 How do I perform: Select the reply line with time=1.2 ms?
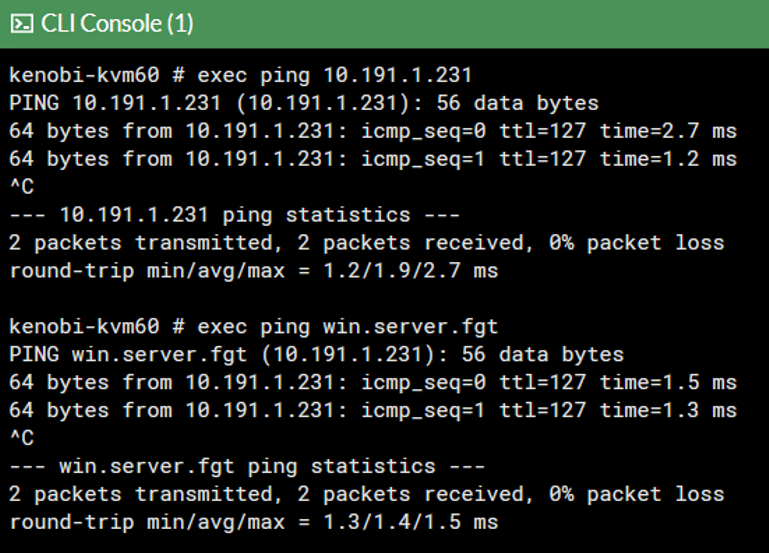[372, 159]
